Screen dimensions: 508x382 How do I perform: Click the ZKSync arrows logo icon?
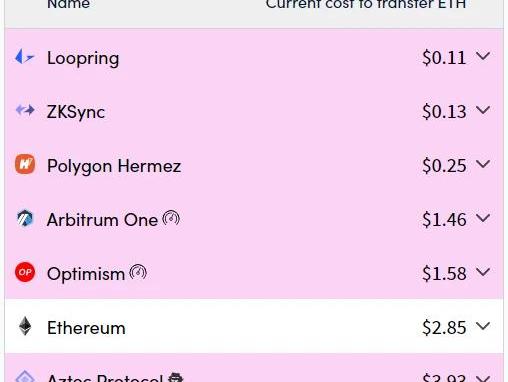(x=25, y=110)
